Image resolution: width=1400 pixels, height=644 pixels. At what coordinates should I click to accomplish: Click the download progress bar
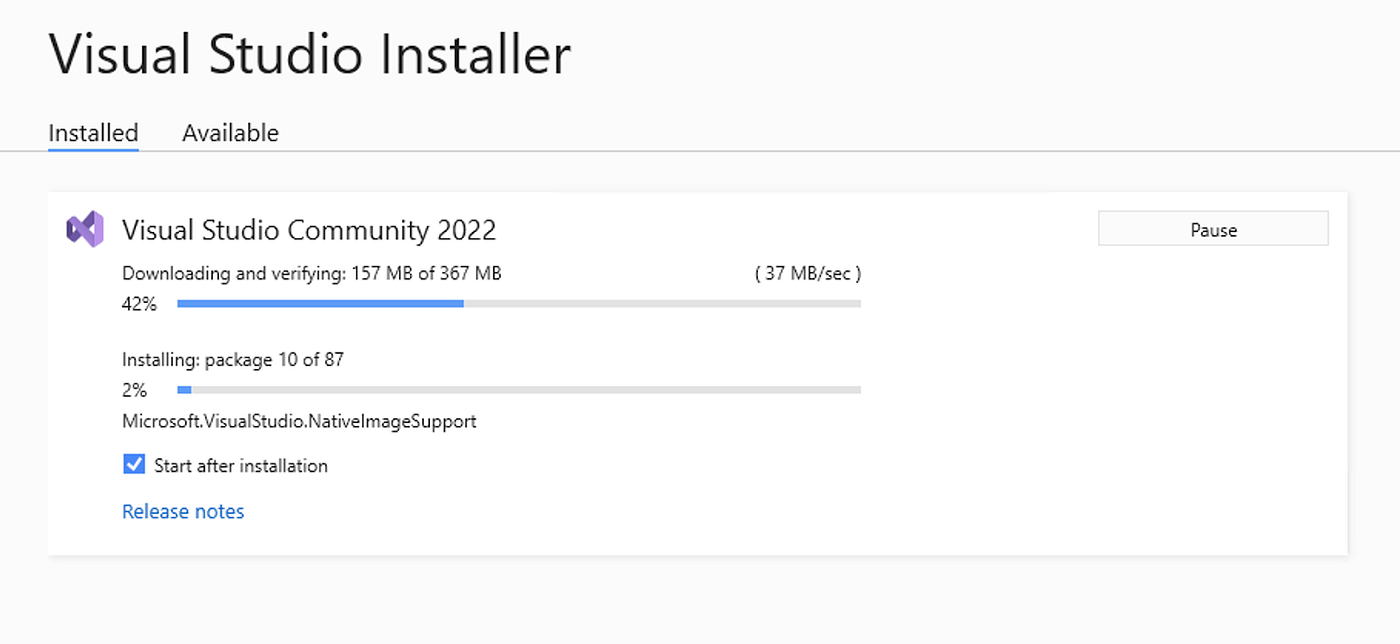tap(519, 304)
